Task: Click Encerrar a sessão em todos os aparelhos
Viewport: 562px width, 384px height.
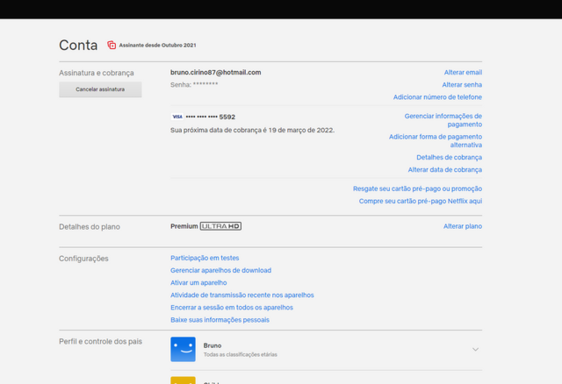Action: [232, 307]
